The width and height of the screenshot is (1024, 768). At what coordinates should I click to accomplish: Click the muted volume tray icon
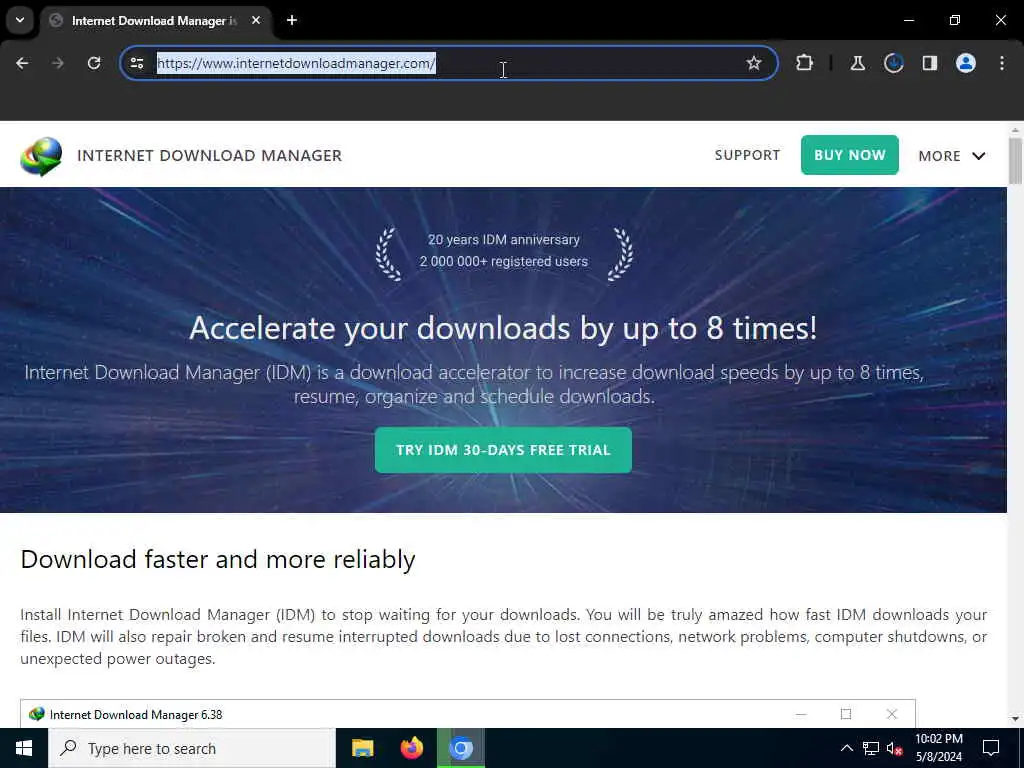pos(895,748)
